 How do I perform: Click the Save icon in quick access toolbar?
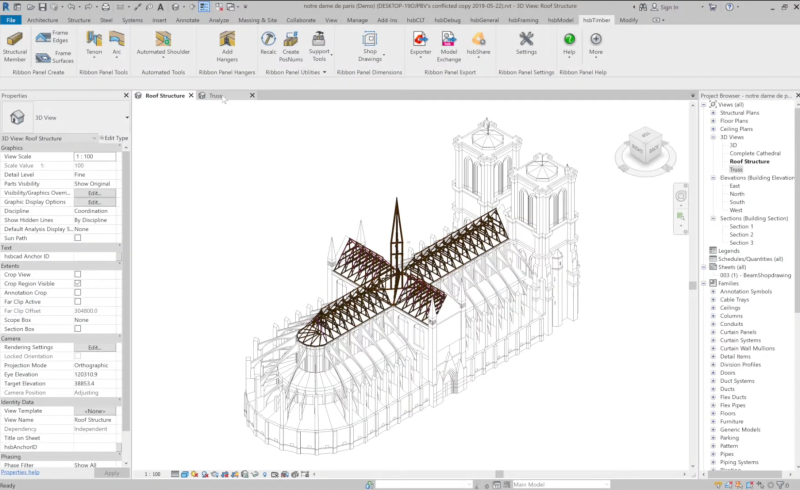pos(42,7)
